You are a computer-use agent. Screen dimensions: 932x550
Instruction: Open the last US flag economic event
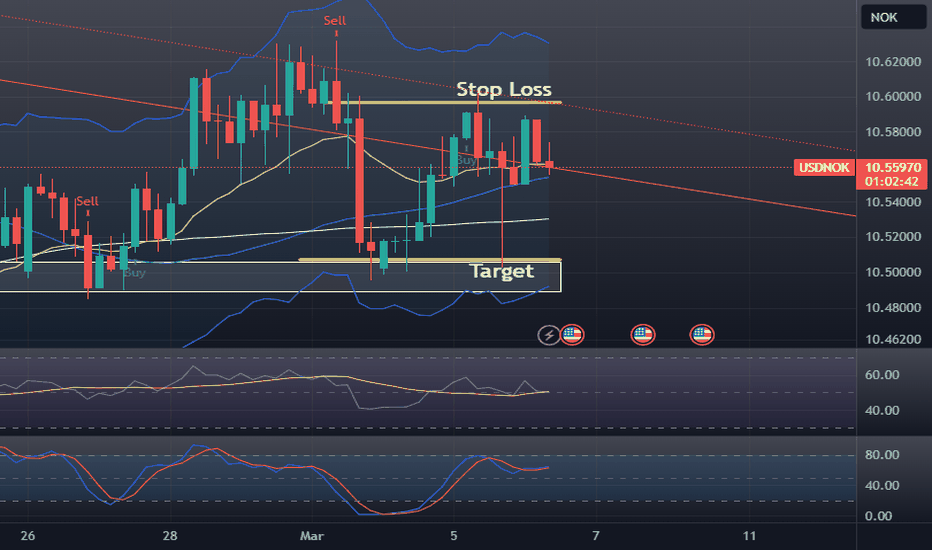click(701, 335)
